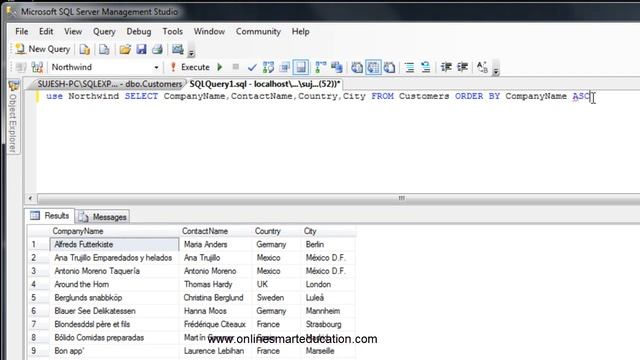Select cell 'Frédérique Citeaux'

pyautogui.click(x=216, y=324)
